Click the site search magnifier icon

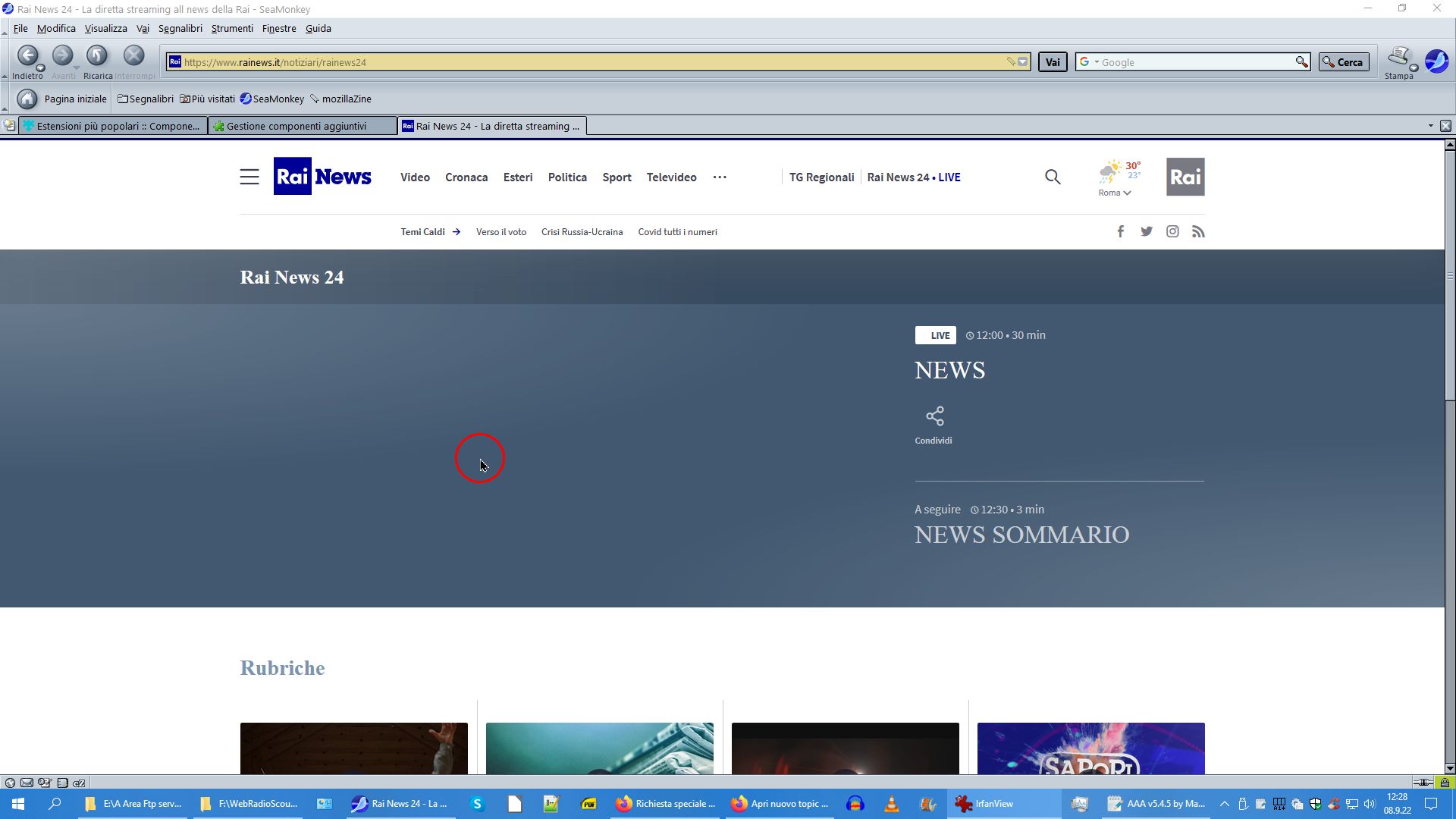click(x=1053, y=177)
